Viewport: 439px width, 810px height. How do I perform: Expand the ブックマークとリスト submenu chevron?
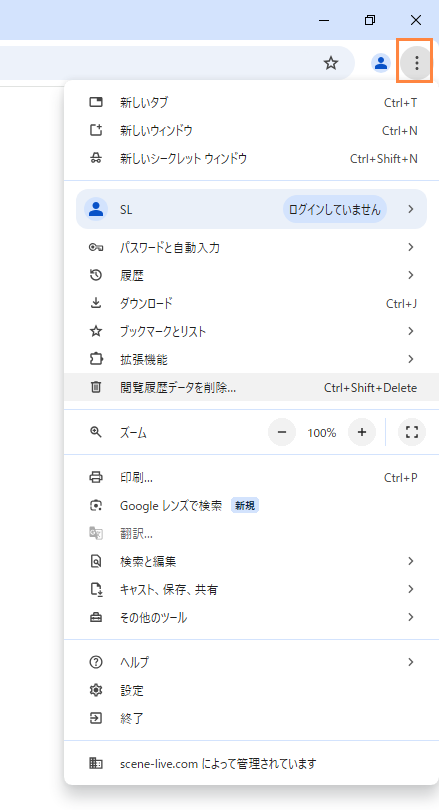pos(411,331)
